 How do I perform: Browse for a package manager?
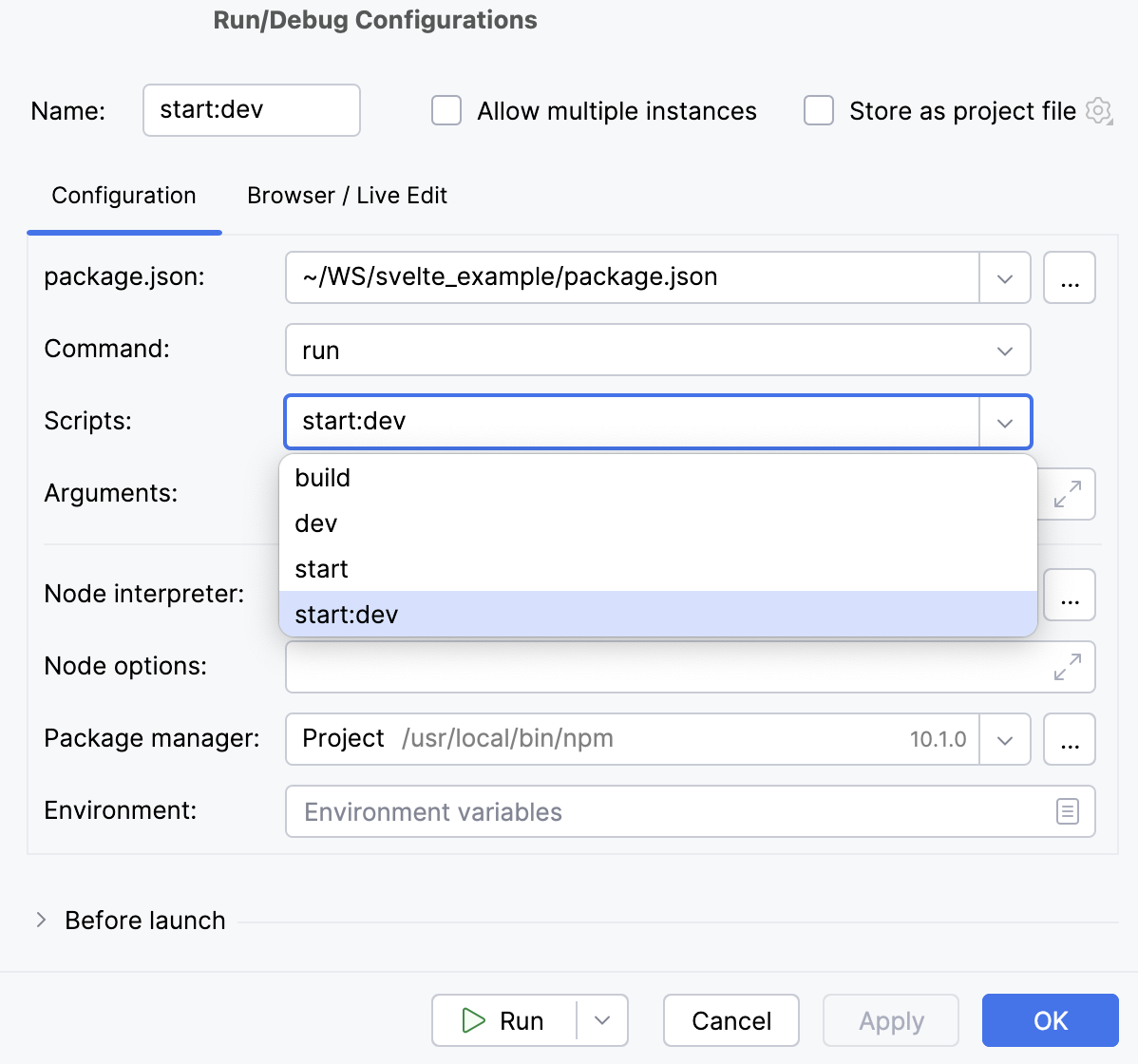[1070, 739]
